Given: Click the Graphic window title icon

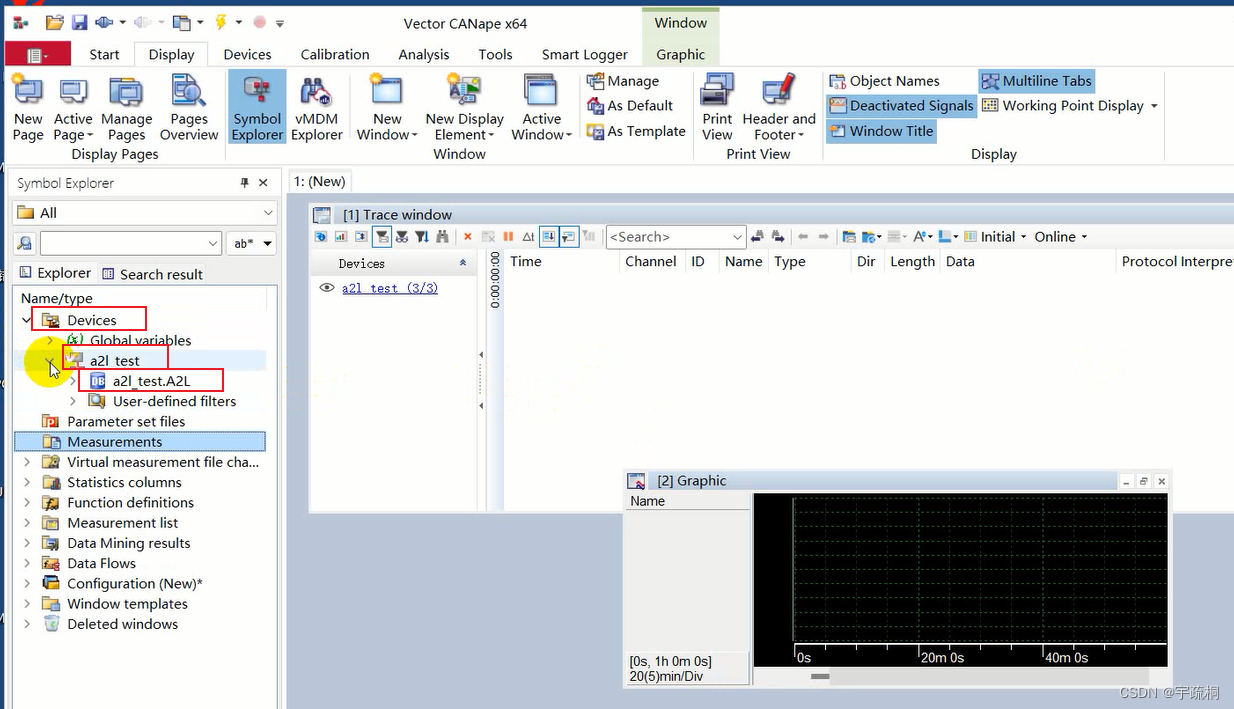Looking at the screenshot, I should point(636,481).
